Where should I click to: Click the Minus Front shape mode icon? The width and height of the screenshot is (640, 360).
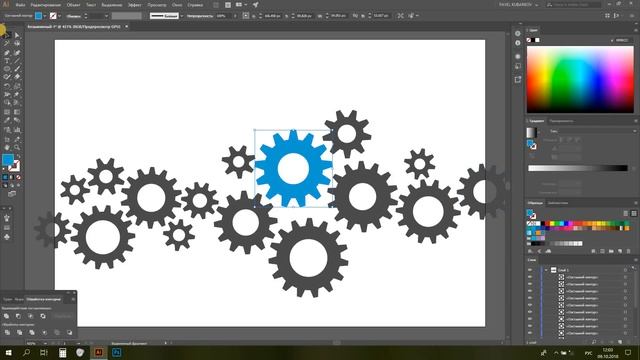[18, 316]
